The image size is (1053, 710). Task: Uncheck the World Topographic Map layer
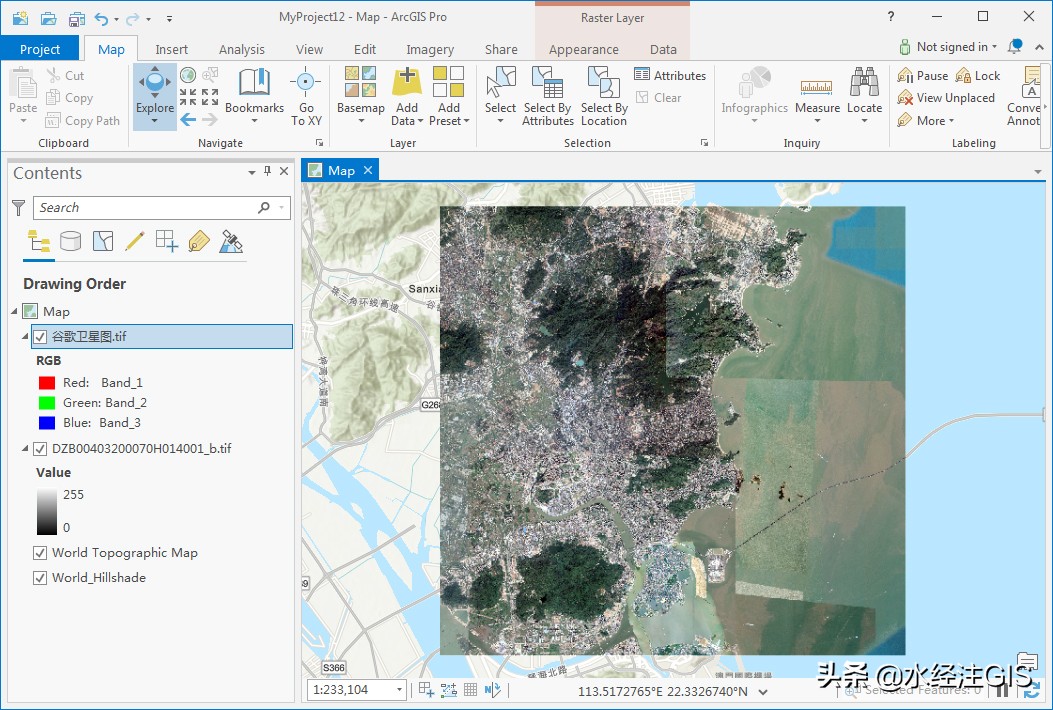click(40, 553)
